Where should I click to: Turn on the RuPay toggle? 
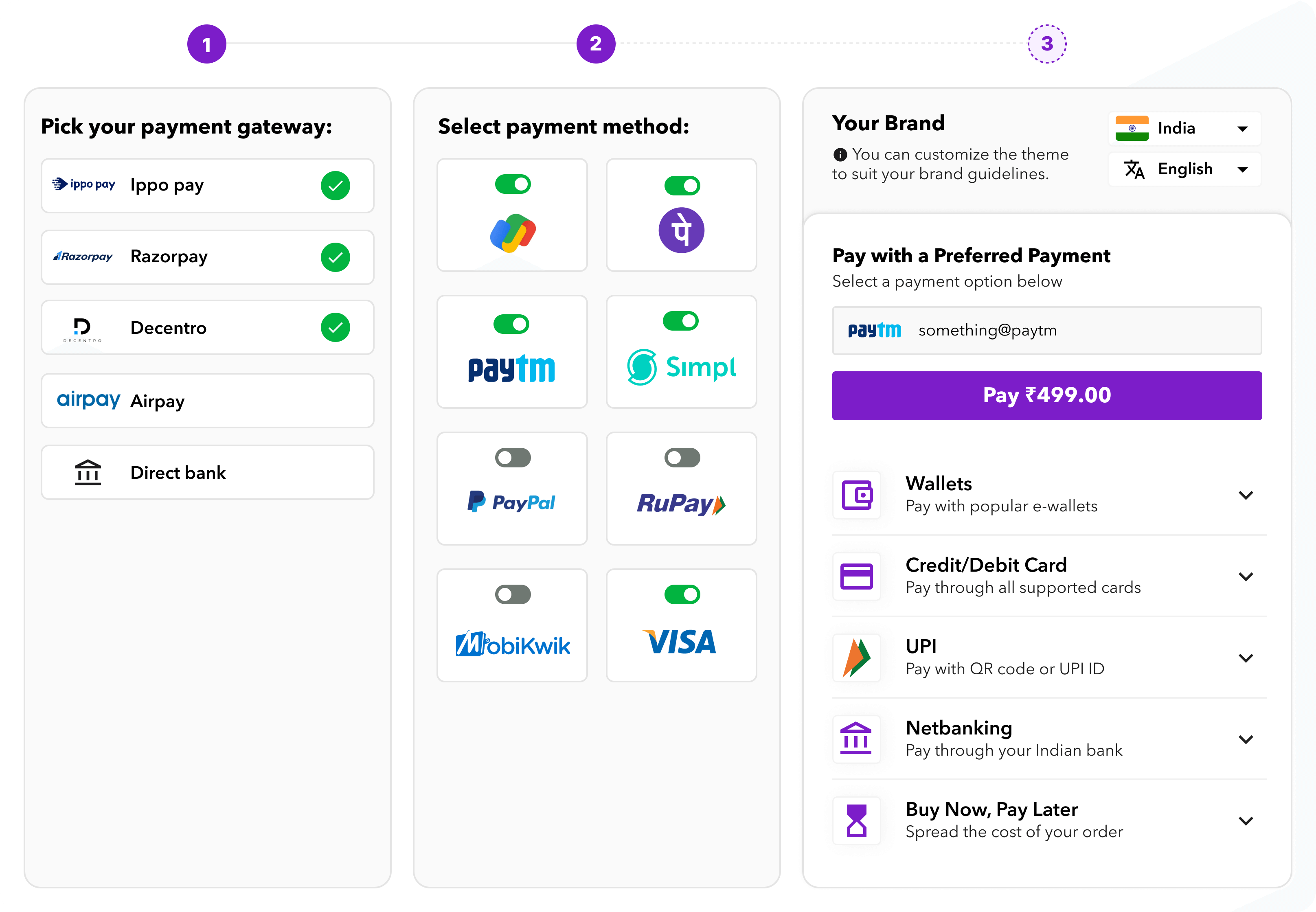(x=682, y=458)
